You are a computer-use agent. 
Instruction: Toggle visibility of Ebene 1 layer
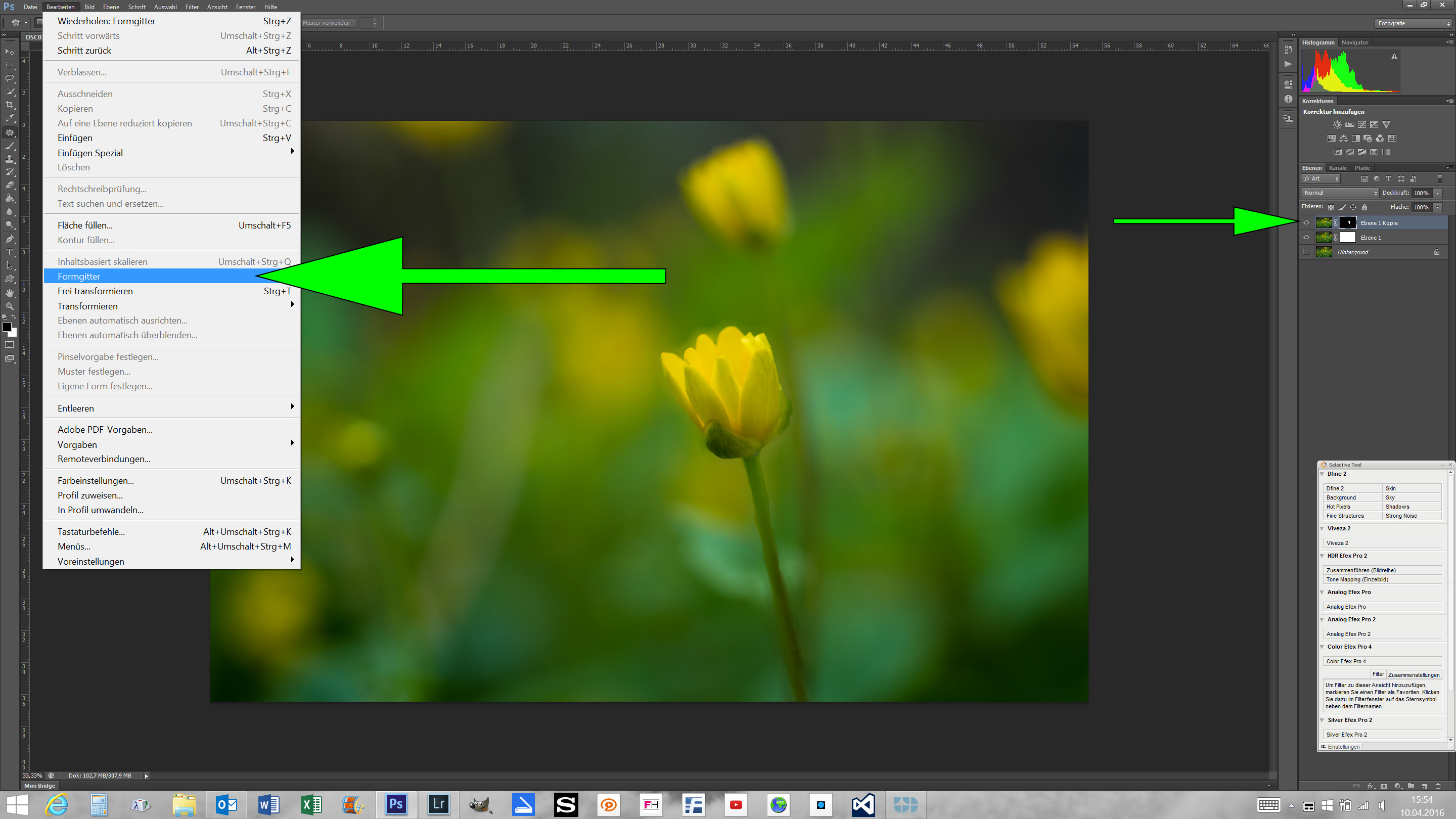pyautogui.click(x=1306, y=238)
